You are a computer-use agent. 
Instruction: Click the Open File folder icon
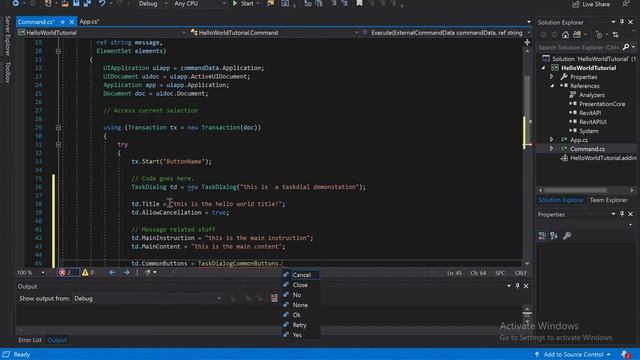[65, 4]
